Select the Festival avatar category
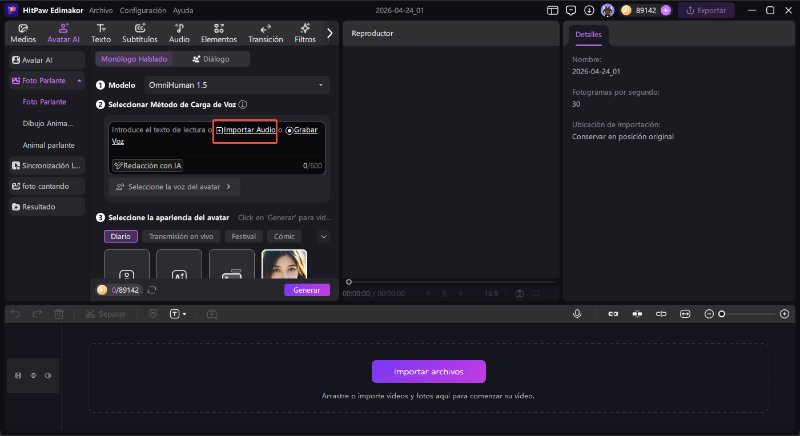The width and height of the screenshot is (800, 436). (243, 236)
